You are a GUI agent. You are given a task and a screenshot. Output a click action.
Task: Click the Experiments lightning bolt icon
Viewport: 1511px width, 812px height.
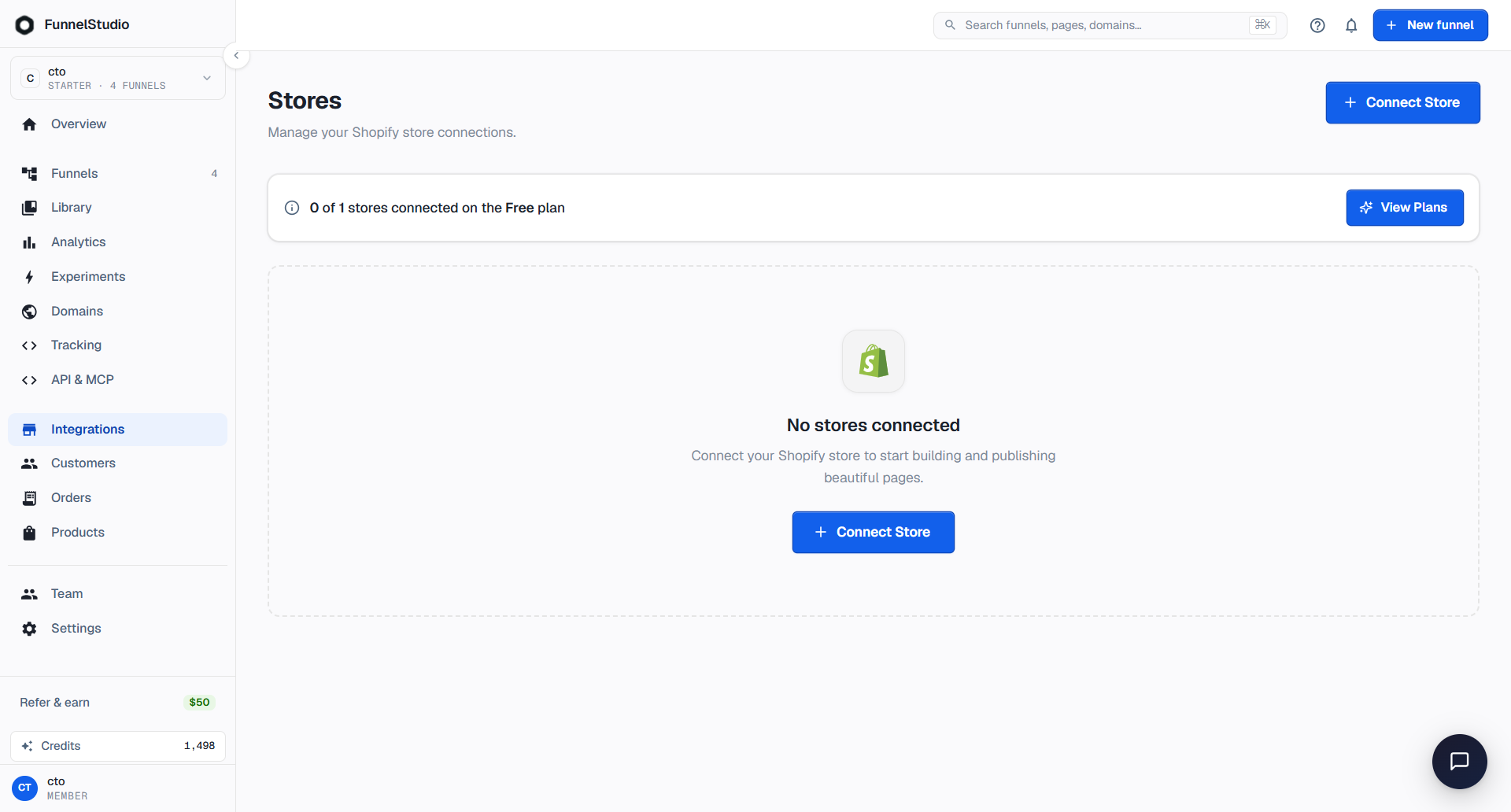tap(29, 277)
